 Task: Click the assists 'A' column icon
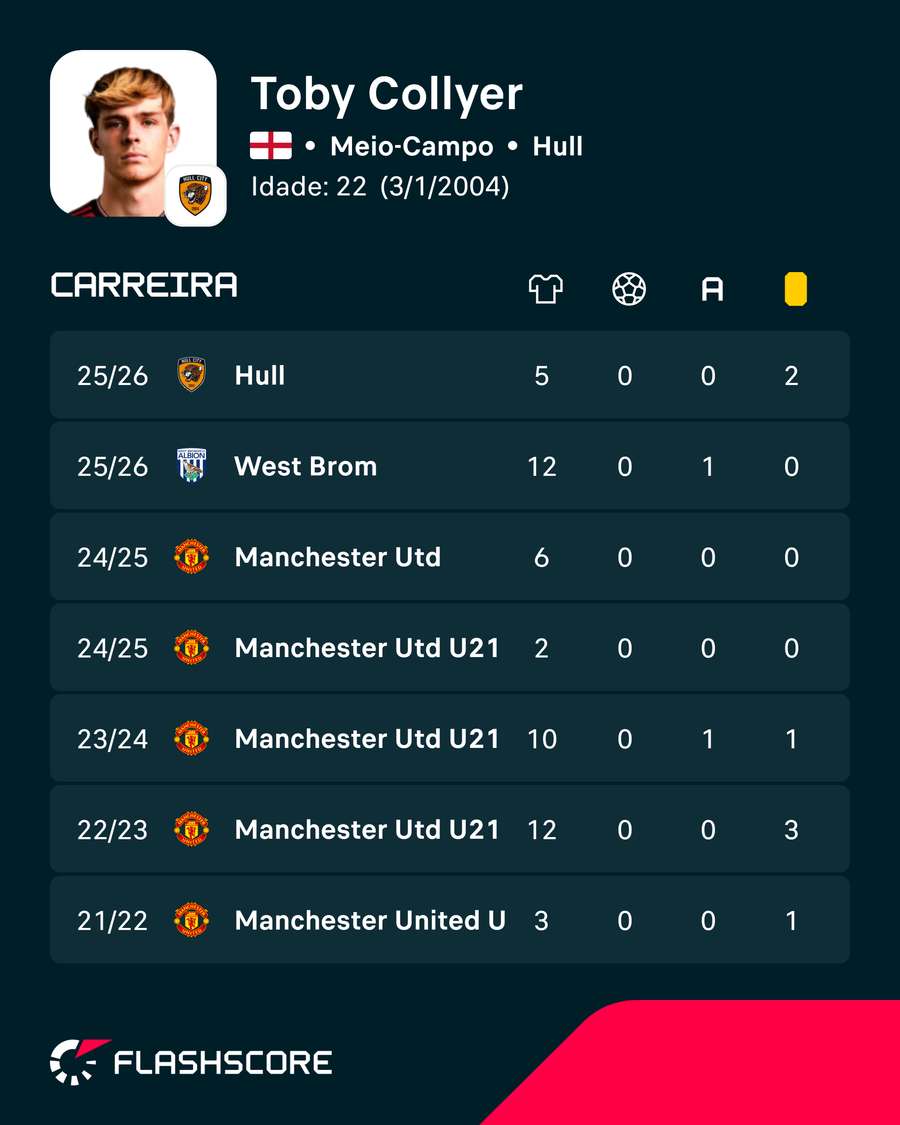point(712,290)
